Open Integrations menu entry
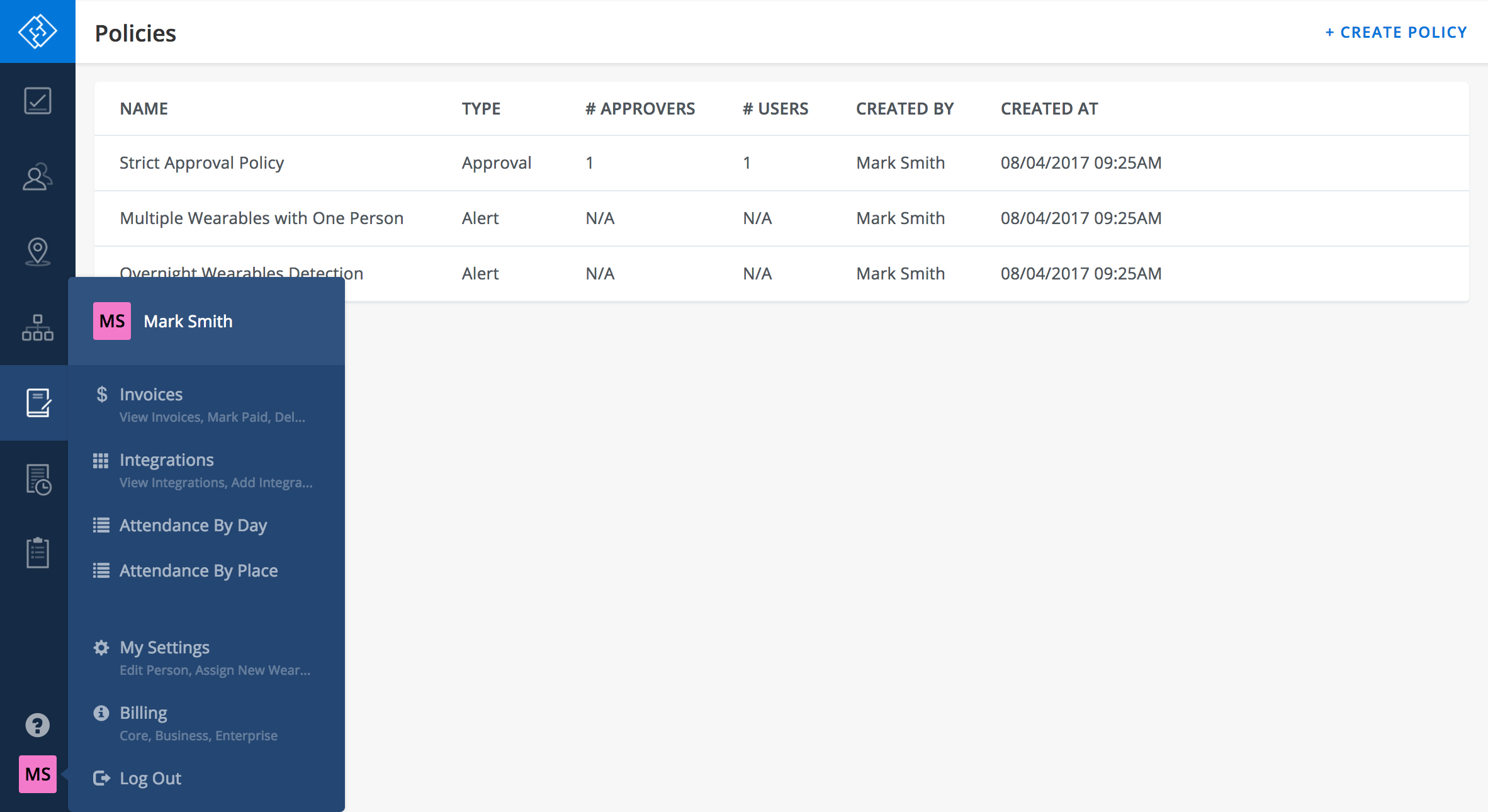This screenshot has width=1488, height=812. coord(167,460)
